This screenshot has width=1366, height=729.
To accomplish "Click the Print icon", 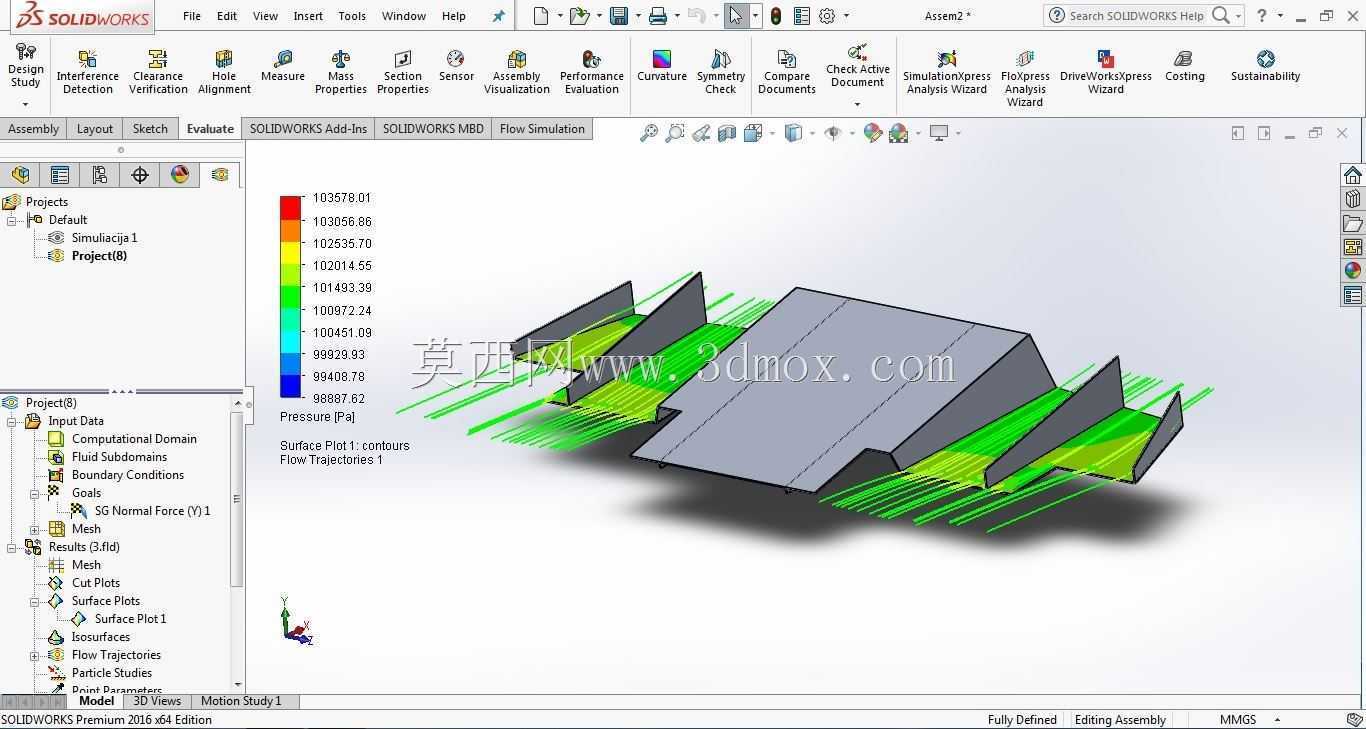I will (x=657, y=16).
